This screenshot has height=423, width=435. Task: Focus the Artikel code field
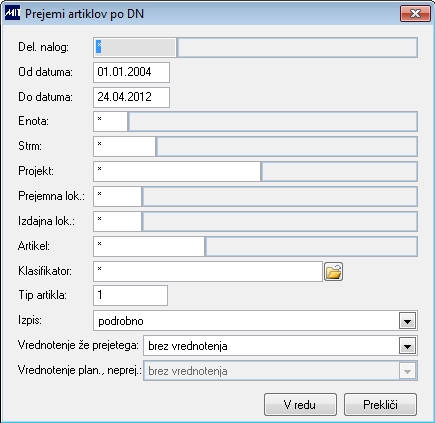149,246
